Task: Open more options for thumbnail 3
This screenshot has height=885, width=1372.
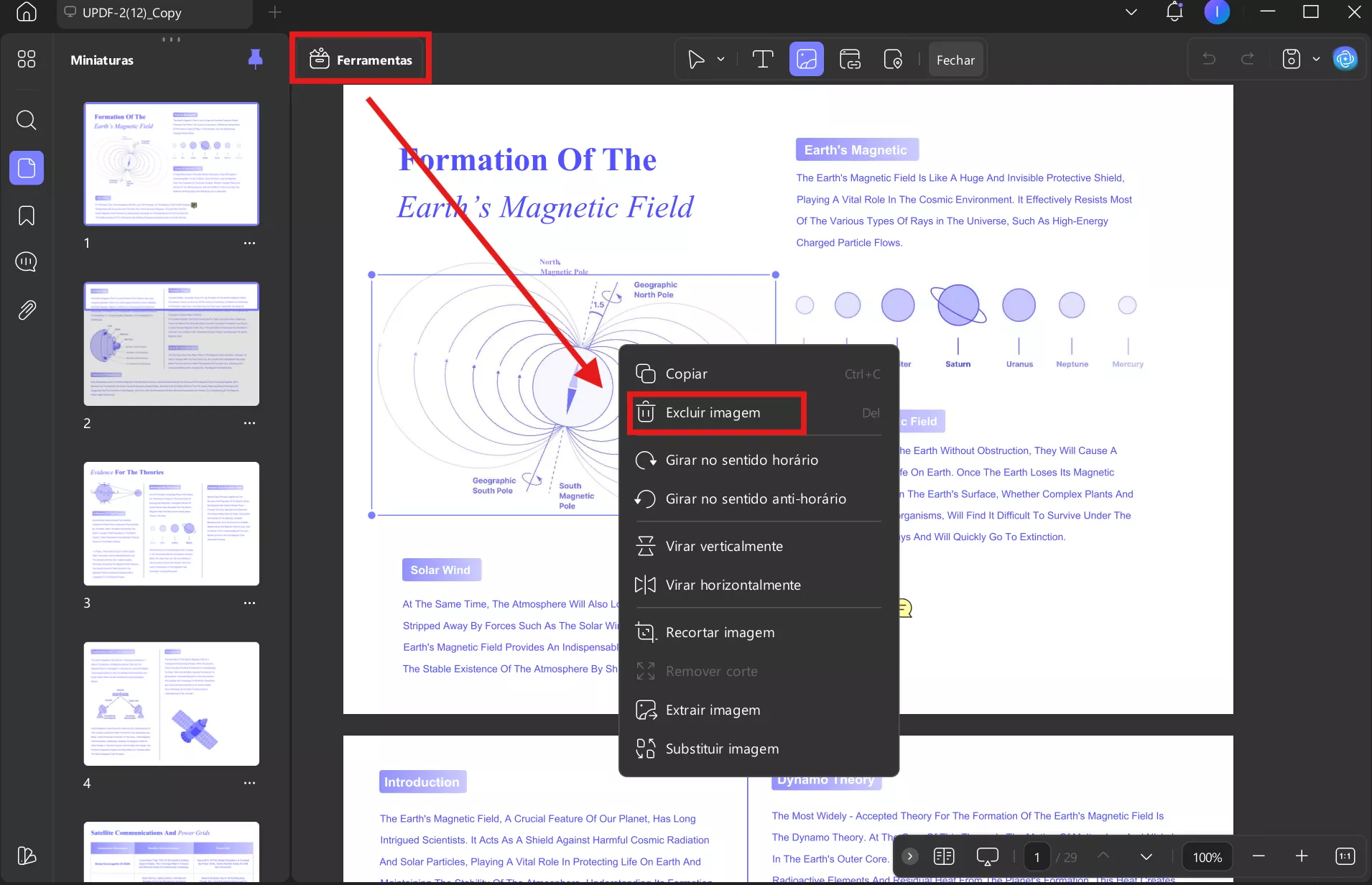Action: point(249,603)
